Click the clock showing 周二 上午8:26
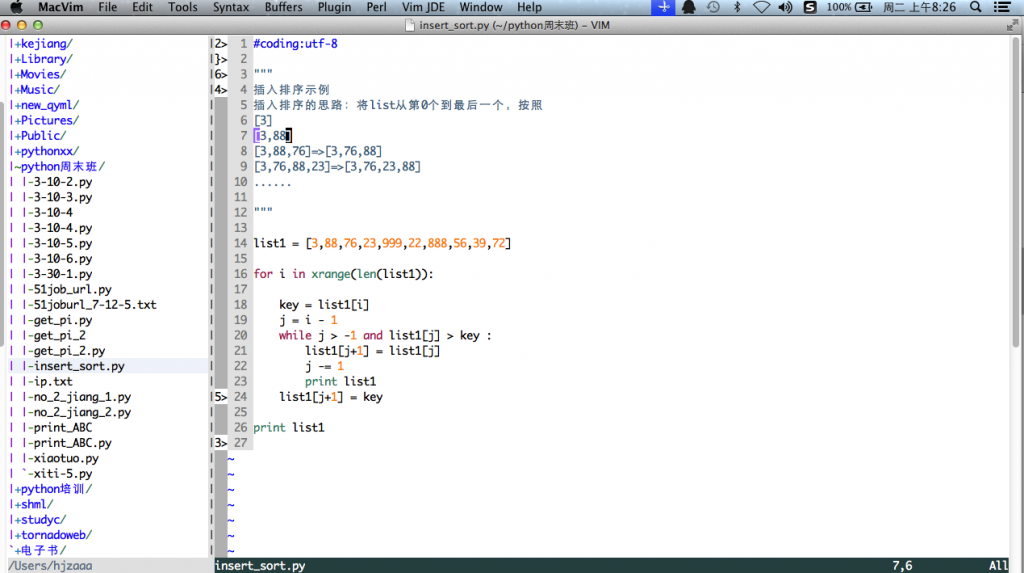The width and height of the screenshot is (1024, 573). pyautogui.click(x=920, y=7)
